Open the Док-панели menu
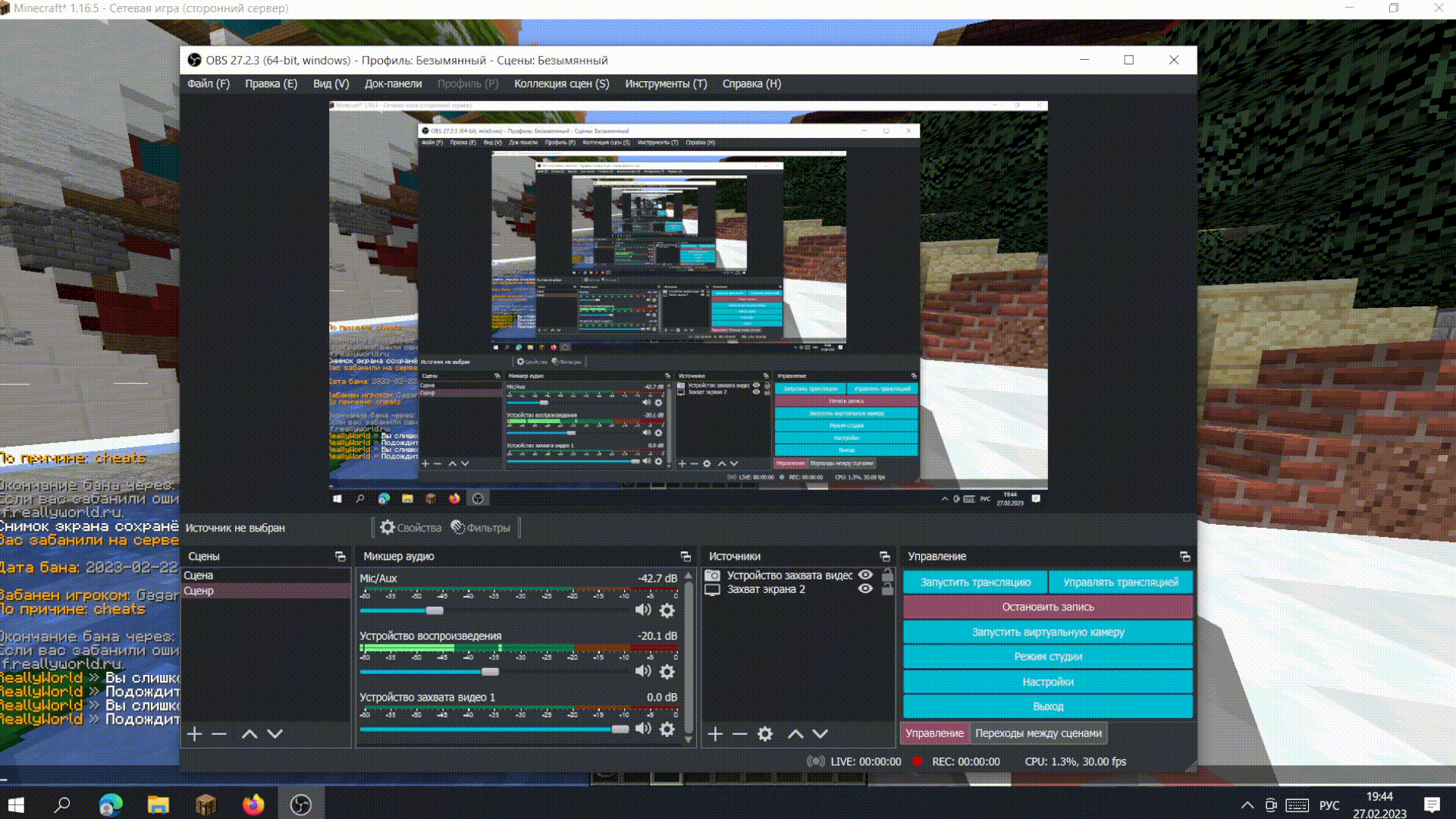The image size is (1456, 819). 393,84
